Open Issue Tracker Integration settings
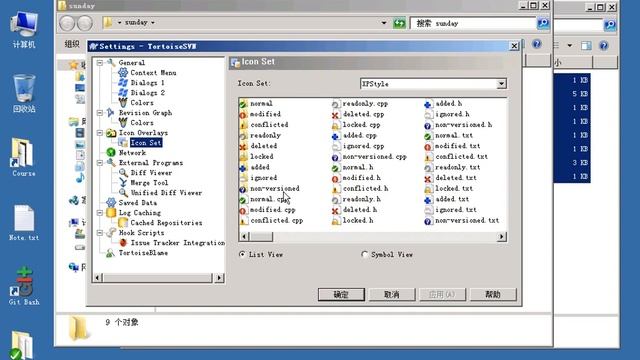Screen dimensions: 640x360 [x=177, y=242]
